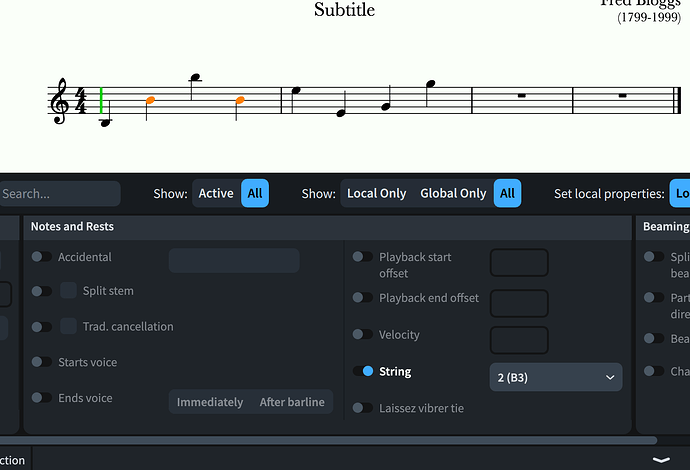Switch the first Show filter to Active
This screenshot has height=470, width=690.
(216, 193)
